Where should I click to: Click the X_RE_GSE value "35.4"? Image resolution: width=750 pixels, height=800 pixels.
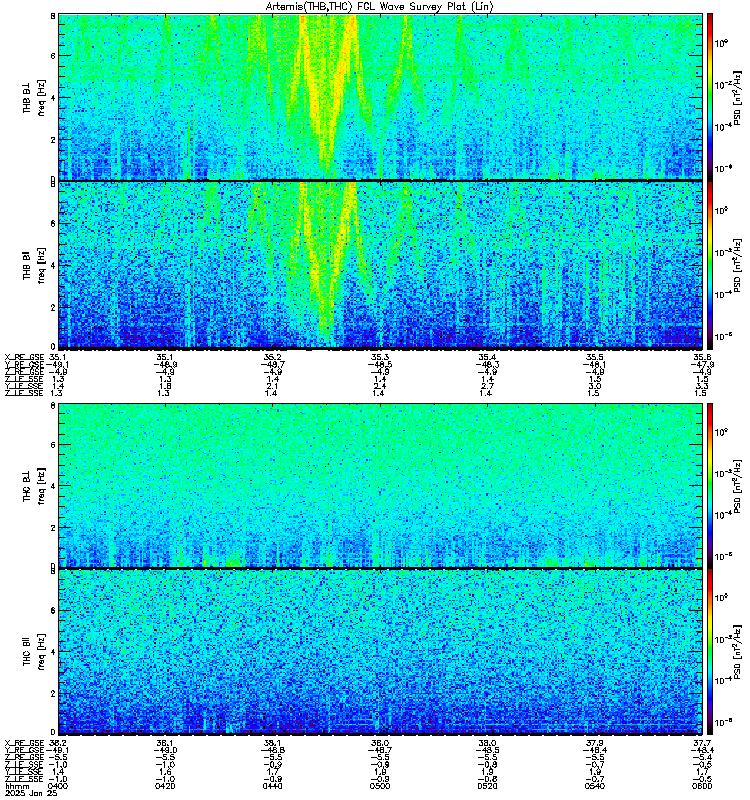click(487, 357)
